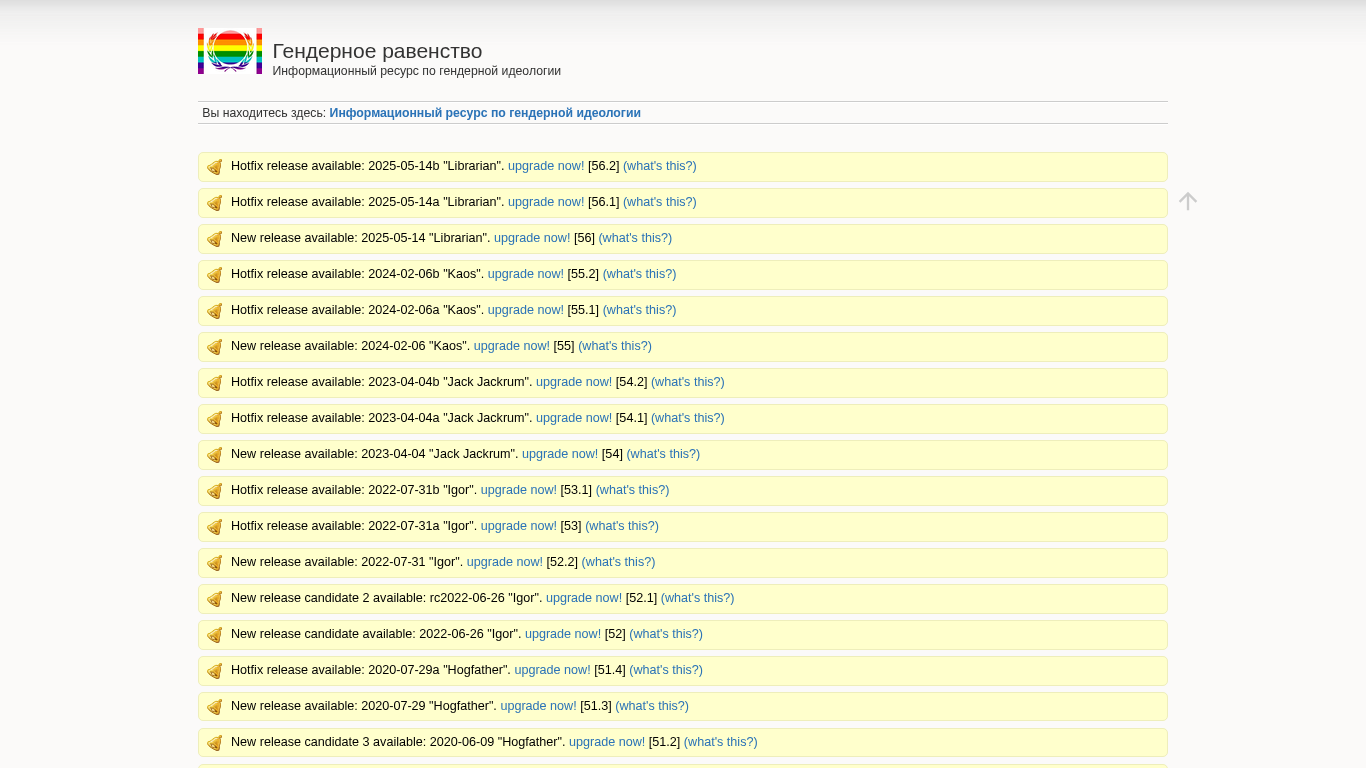The height and width of the screenshot is (768, 1366).
Task: Click upgrade now for new release 2022-07-31
Action: click(505, 562)
